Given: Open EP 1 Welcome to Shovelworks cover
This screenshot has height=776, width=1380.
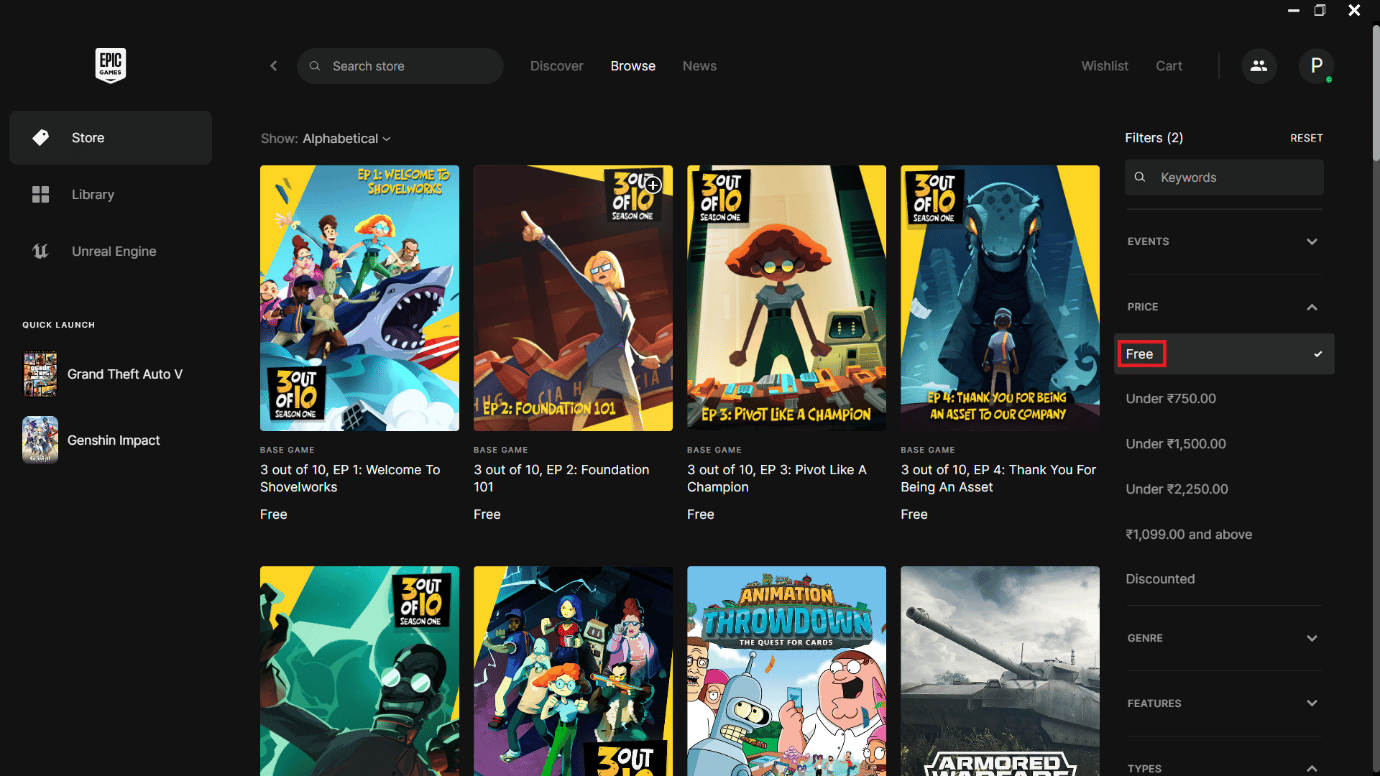Looking at the screenshot, I should (x=360, y=298).
